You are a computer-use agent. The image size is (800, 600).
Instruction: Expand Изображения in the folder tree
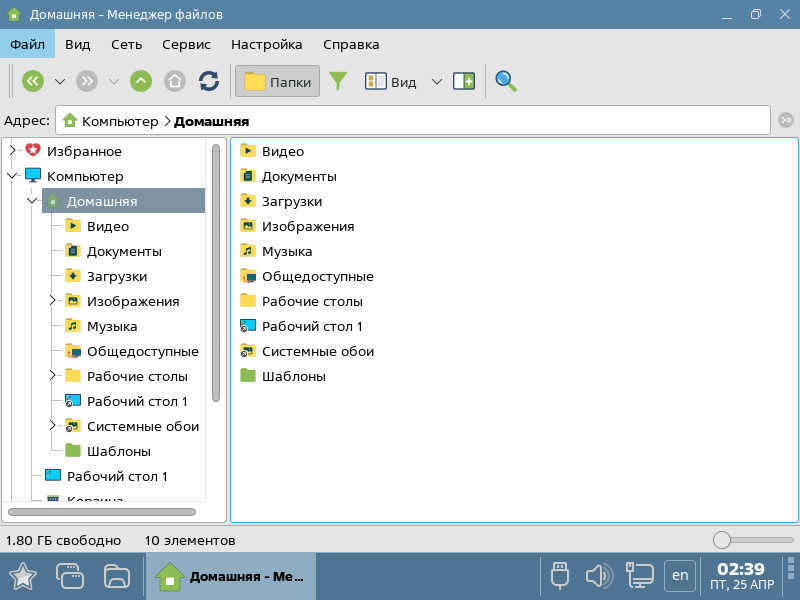[x=53, y=301]
